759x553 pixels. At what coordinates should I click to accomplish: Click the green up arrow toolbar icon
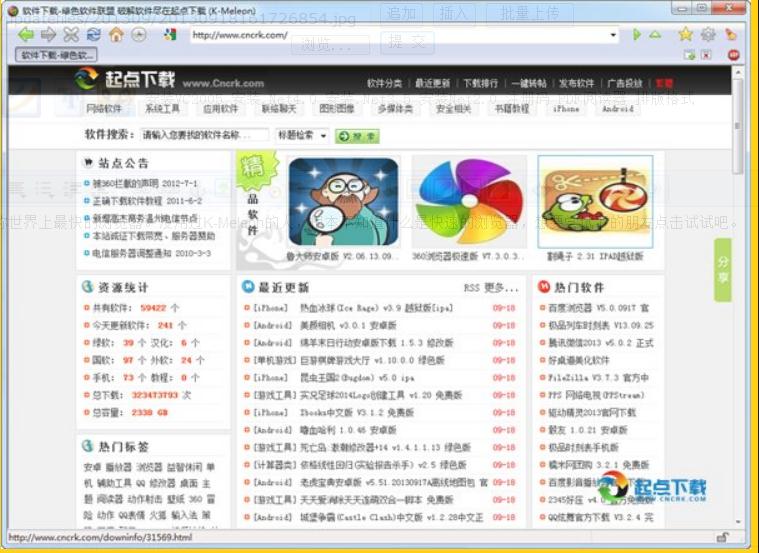(x=655, y=34)
